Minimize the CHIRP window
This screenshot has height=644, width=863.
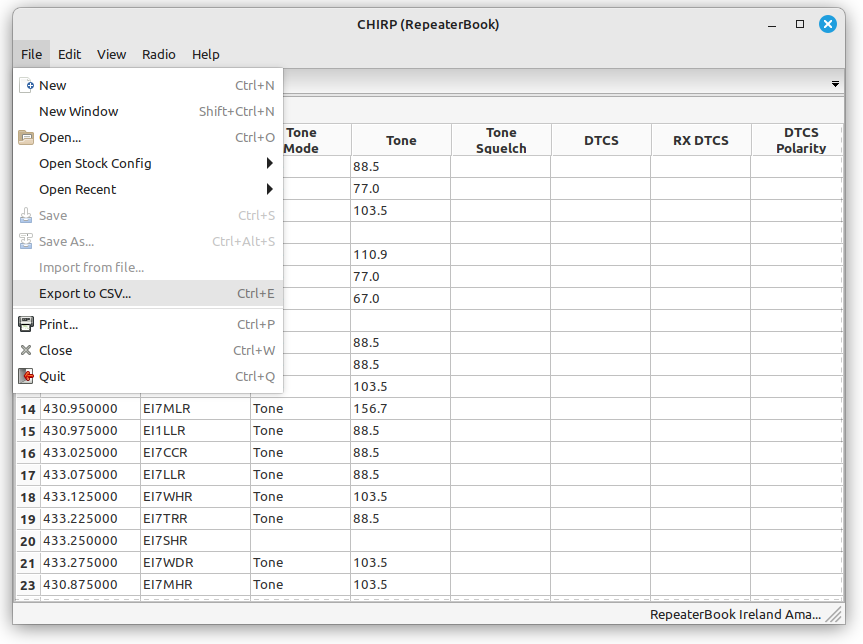(x=772, y=25)
